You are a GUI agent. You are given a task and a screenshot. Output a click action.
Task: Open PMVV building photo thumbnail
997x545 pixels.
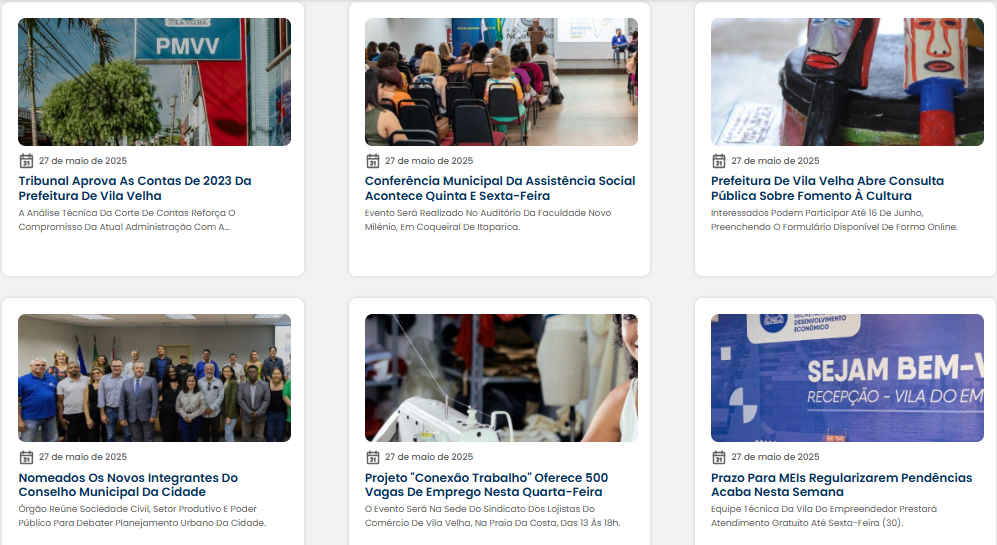tap(155, 82)
